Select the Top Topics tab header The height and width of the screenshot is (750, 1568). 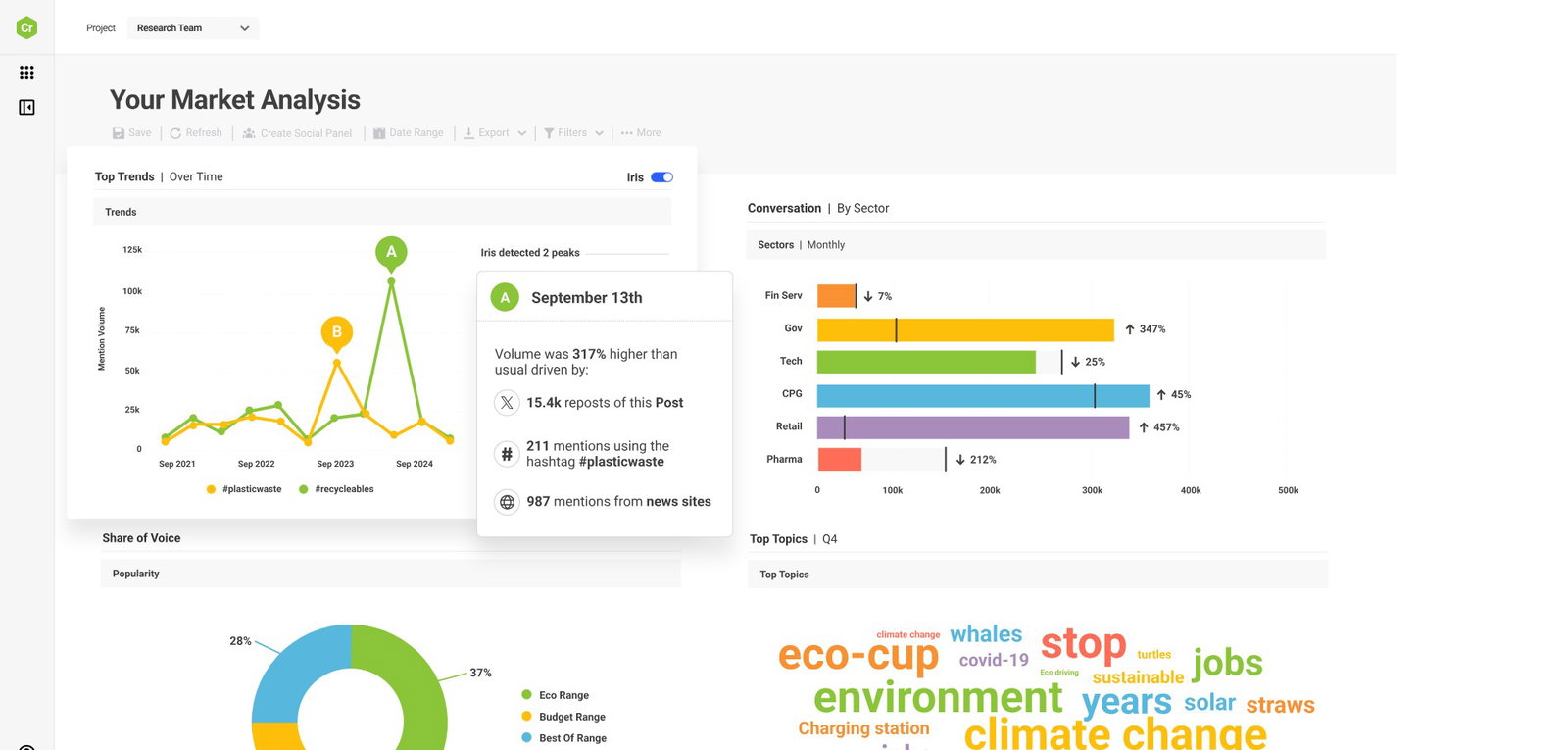1038,575
